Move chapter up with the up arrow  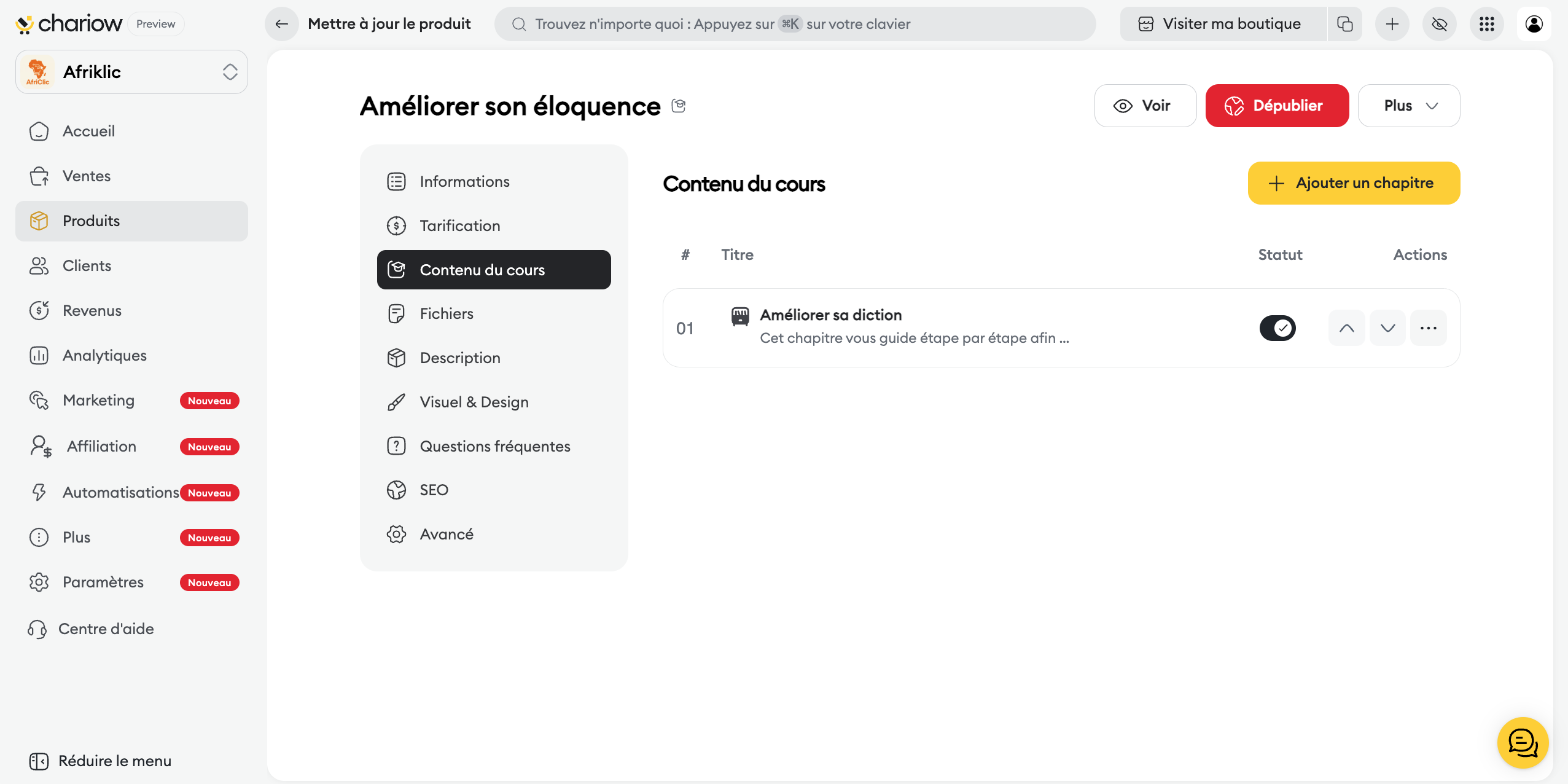coord(1346,328)
